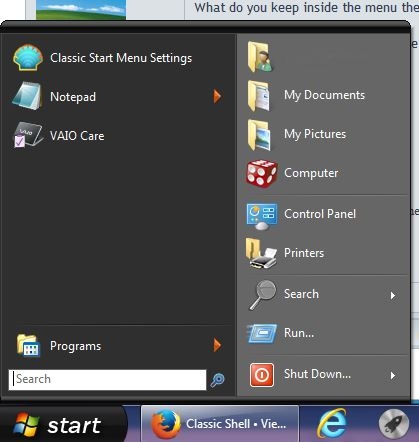Expand the Shut Down options arrow
Viewport: 419px width, 442px height.
(393, 376)
